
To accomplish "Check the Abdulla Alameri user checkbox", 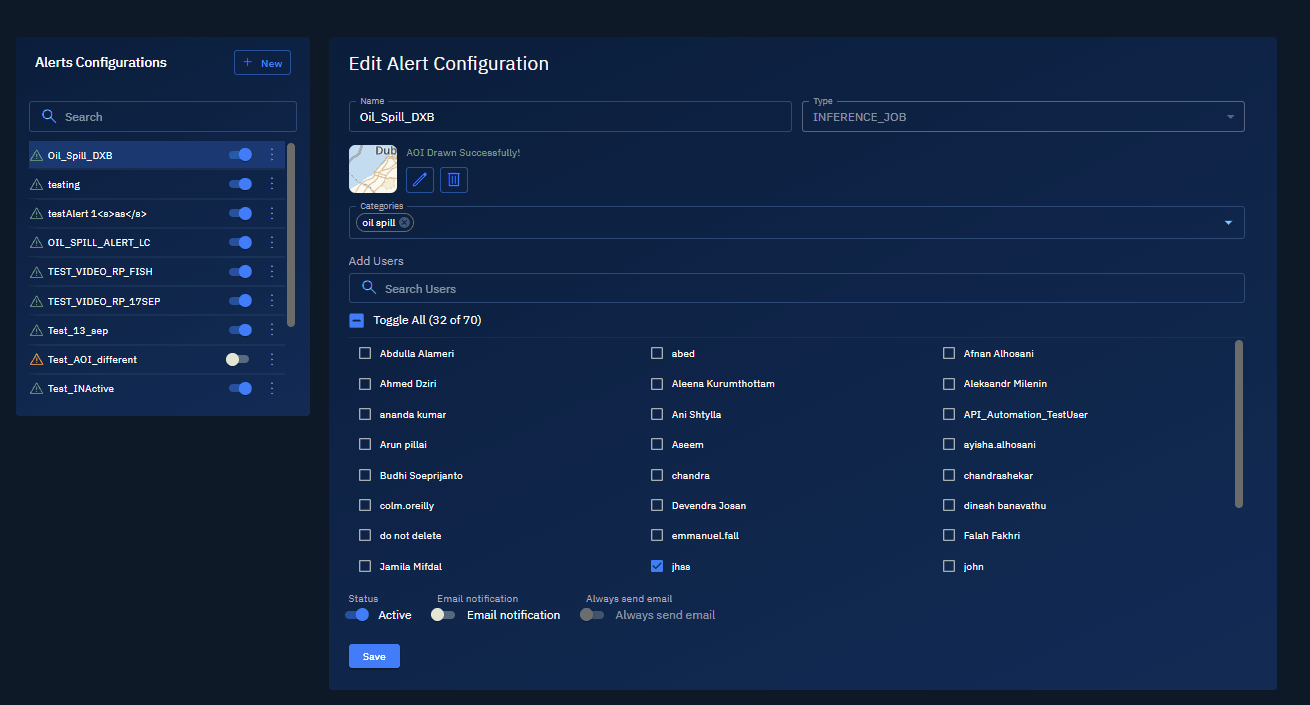I will 365,354.
